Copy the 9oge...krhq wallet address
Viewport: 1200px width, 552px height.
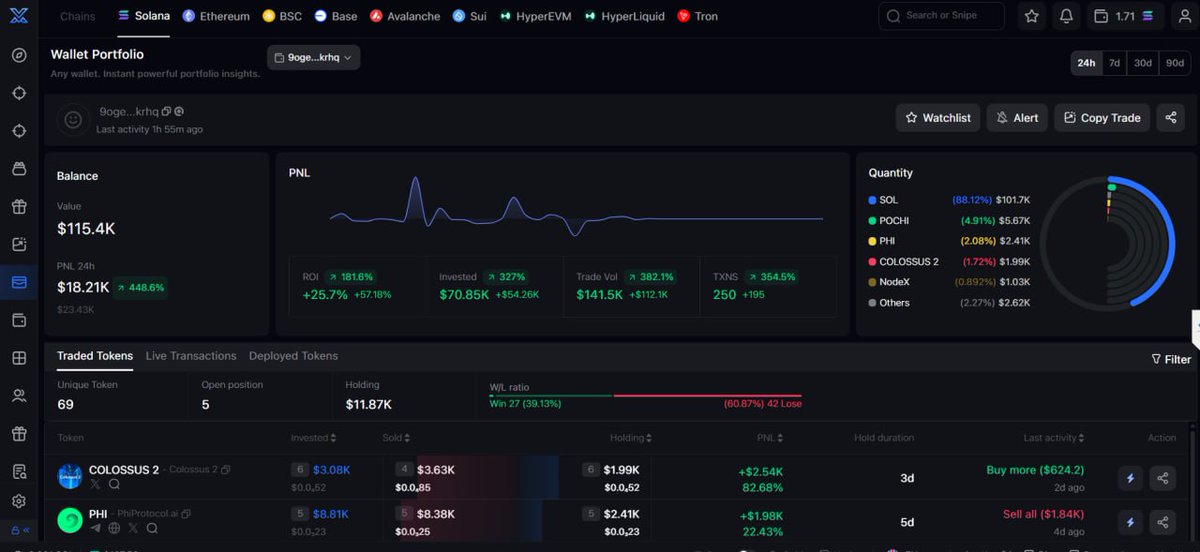coord(166,111)
